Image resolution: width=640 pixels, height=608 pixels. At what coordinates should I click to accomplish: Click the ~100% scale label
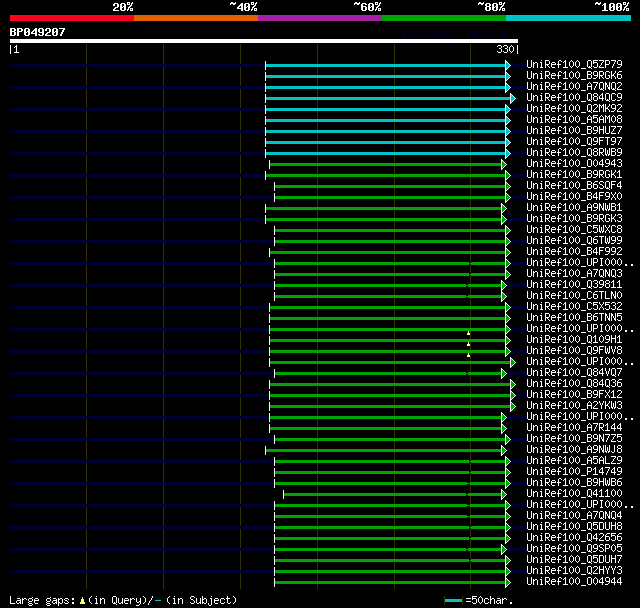612,7
